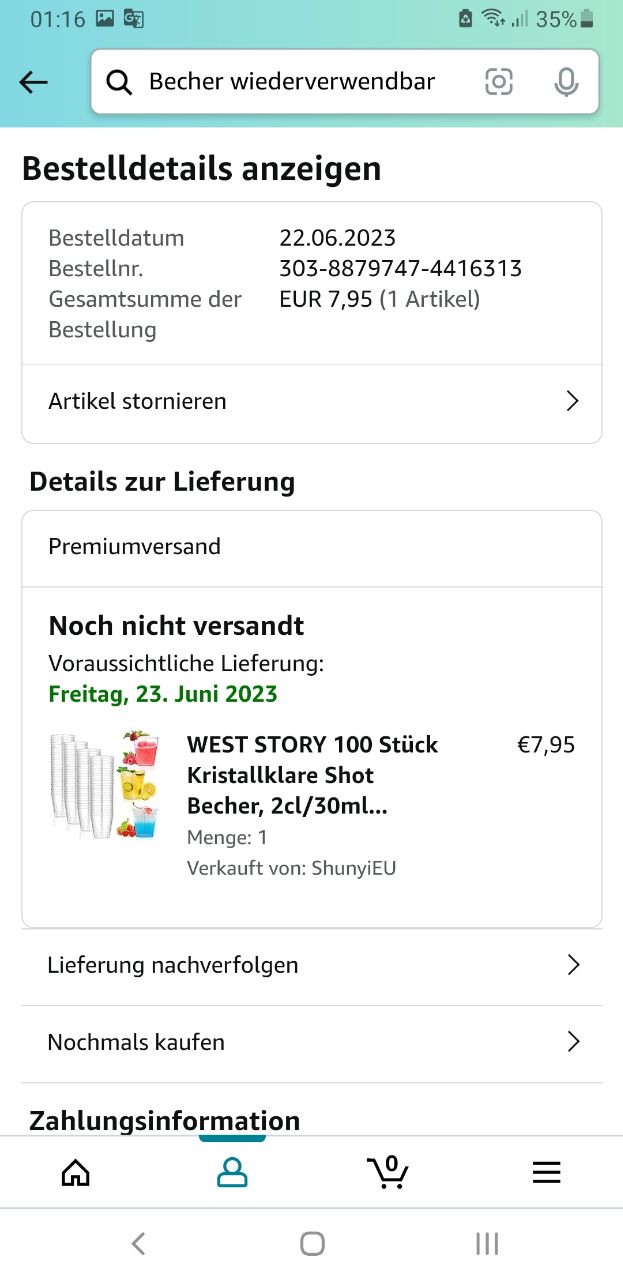Open the hamburger menu
Screen dimensions: 623x1280
point(546,1172)
